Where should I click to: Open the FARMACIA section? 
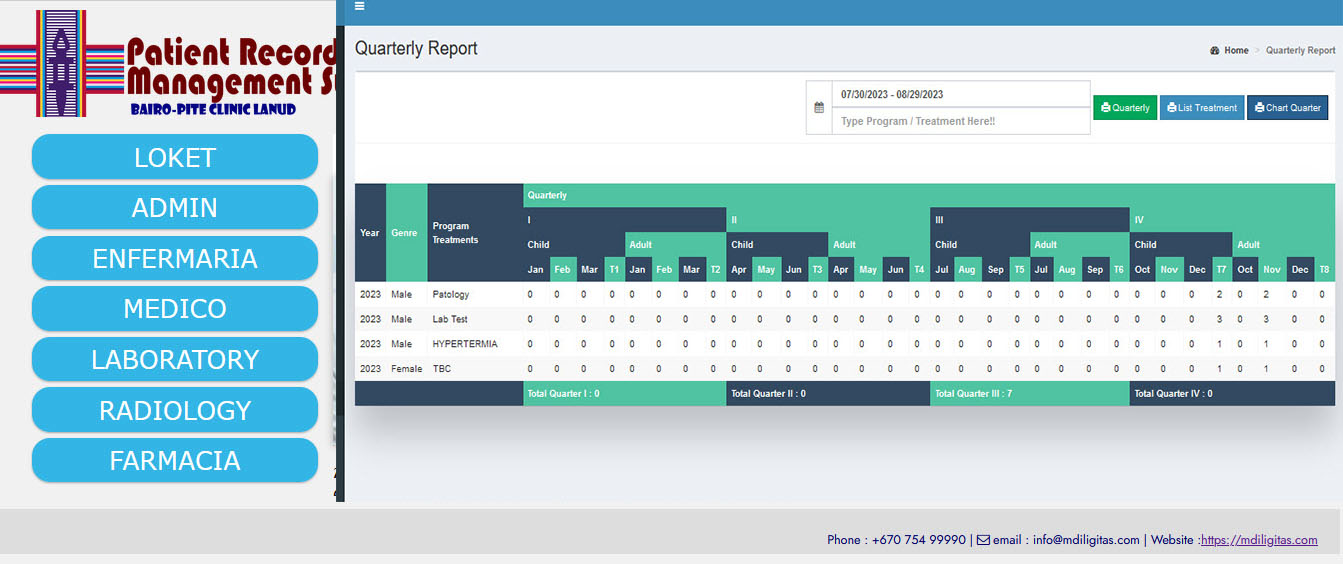pyautogui.click(x=175, y=460)
